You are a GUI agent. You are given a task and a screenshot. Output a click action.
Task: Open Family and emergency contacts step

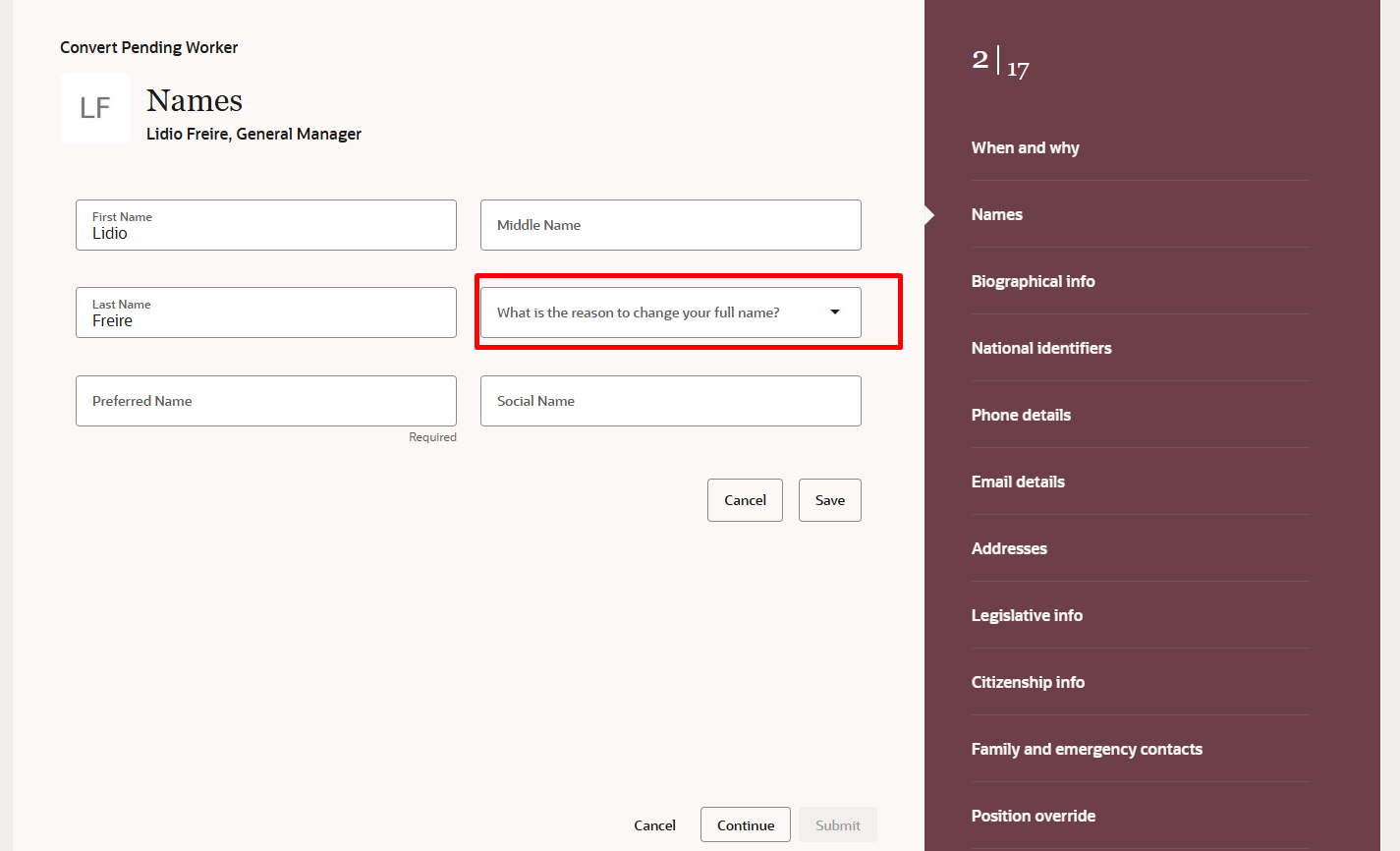tap(1088, 749)
